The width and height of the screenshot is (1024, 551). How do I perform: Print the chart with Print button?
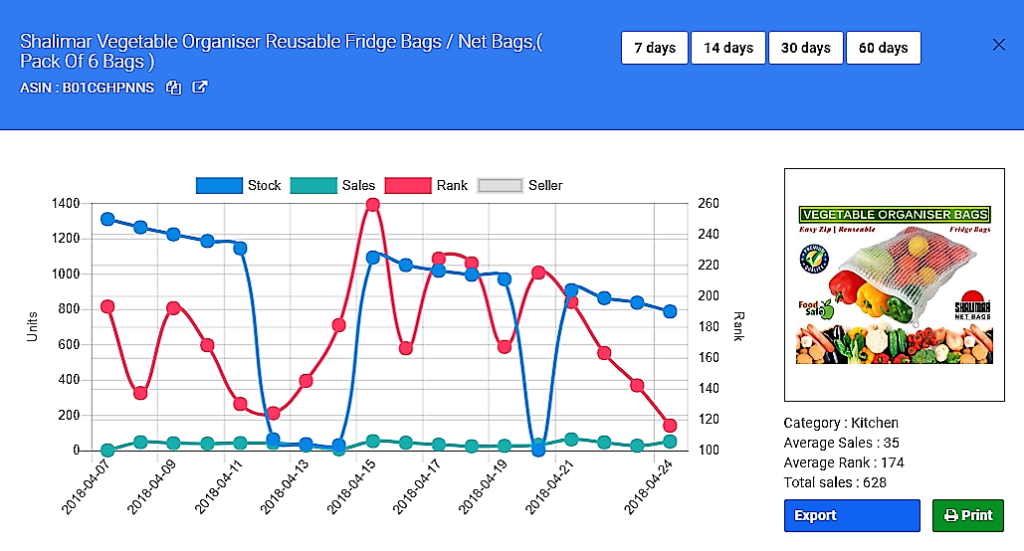(968, 515)
